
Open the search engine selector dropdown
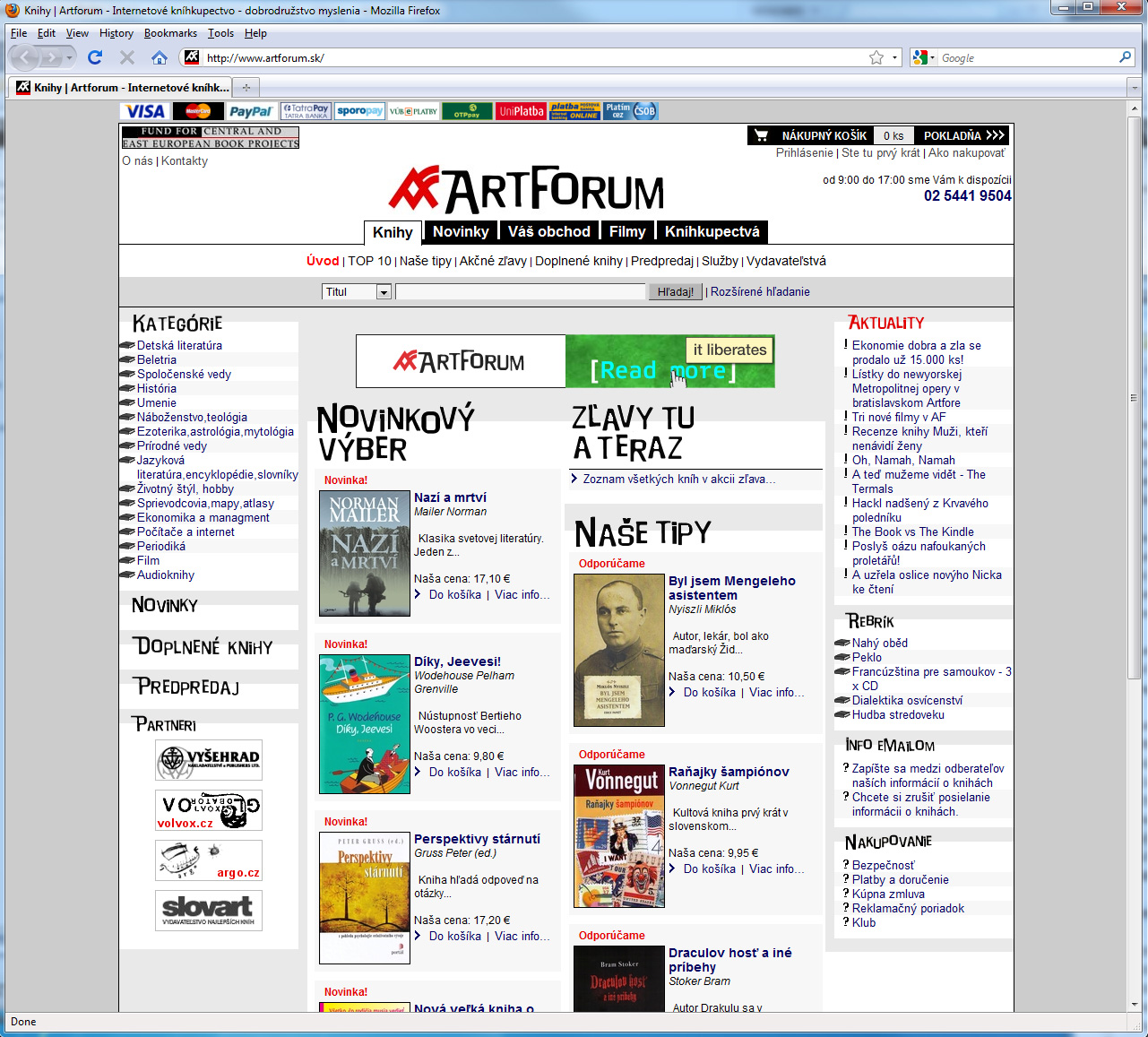click(x=923, y=57)
